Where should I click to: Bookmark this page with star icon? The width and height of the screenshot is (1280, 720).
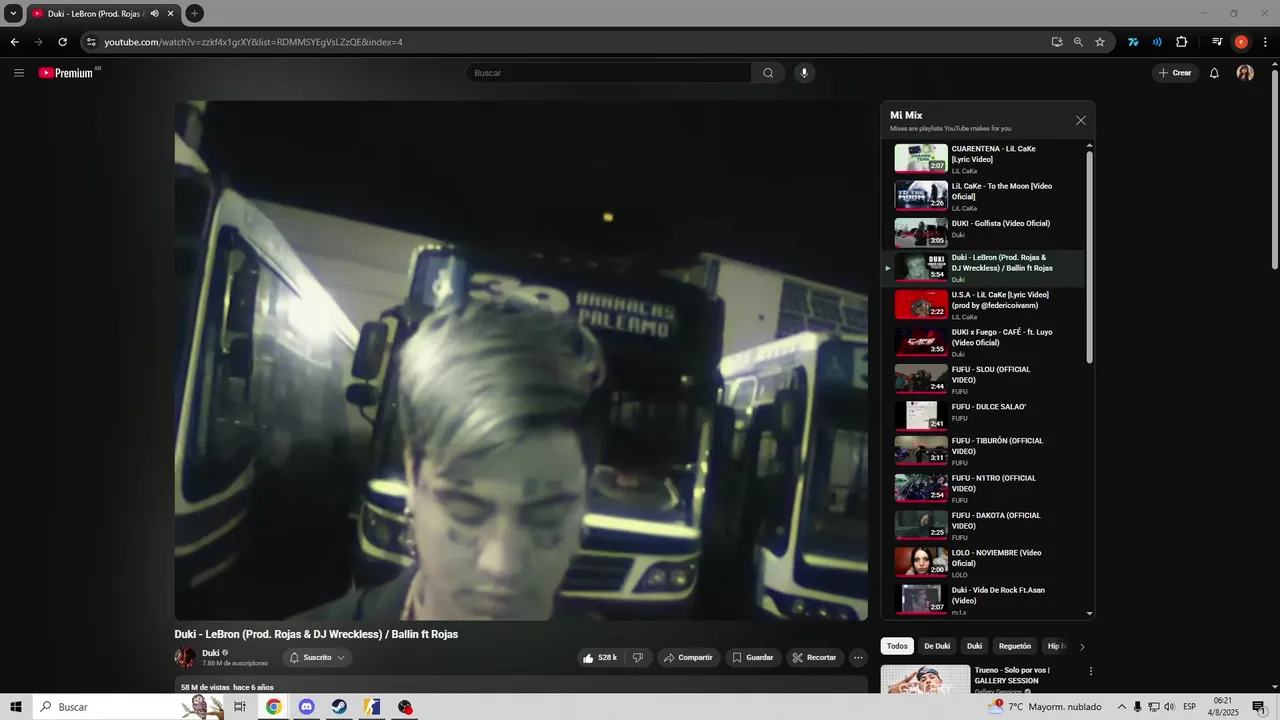1100,42
